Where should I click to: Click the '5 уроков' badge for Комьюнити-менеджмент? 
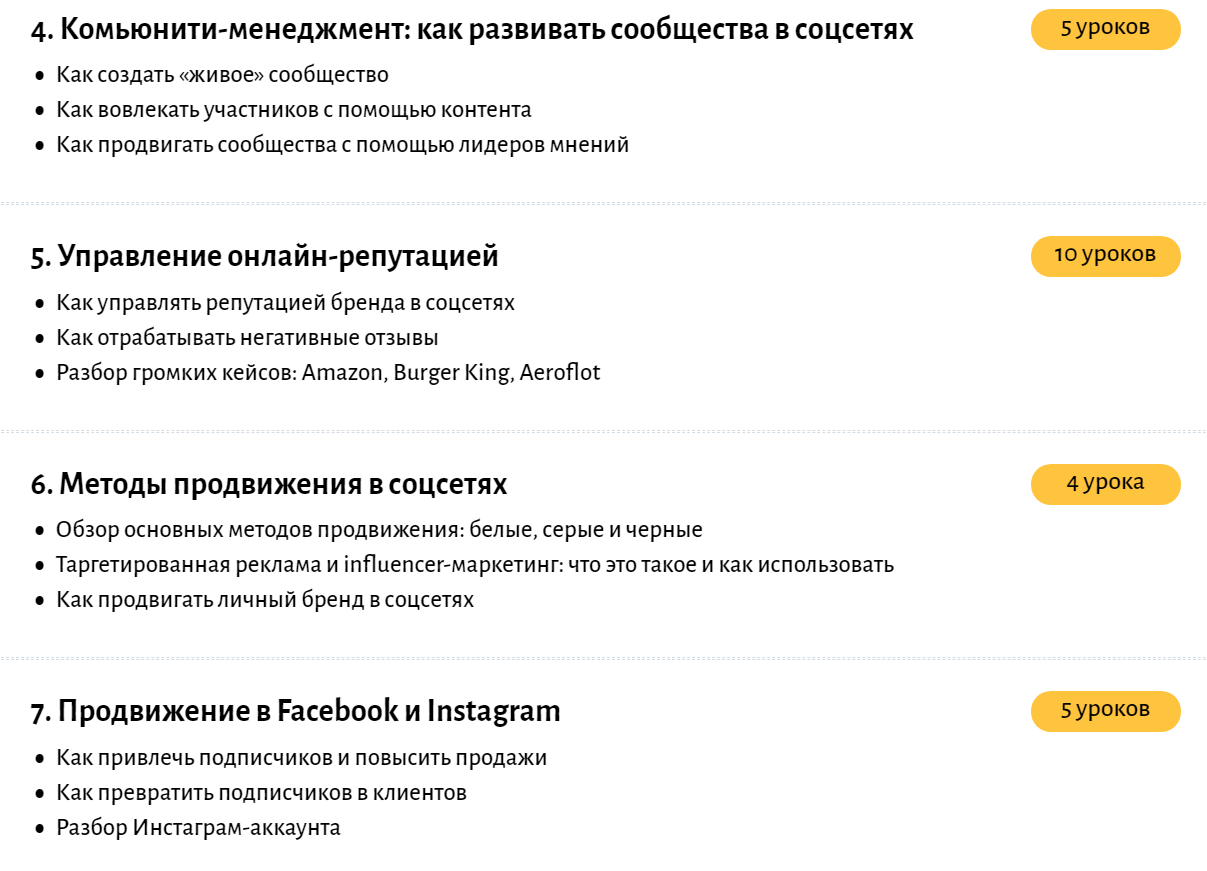1105,29
